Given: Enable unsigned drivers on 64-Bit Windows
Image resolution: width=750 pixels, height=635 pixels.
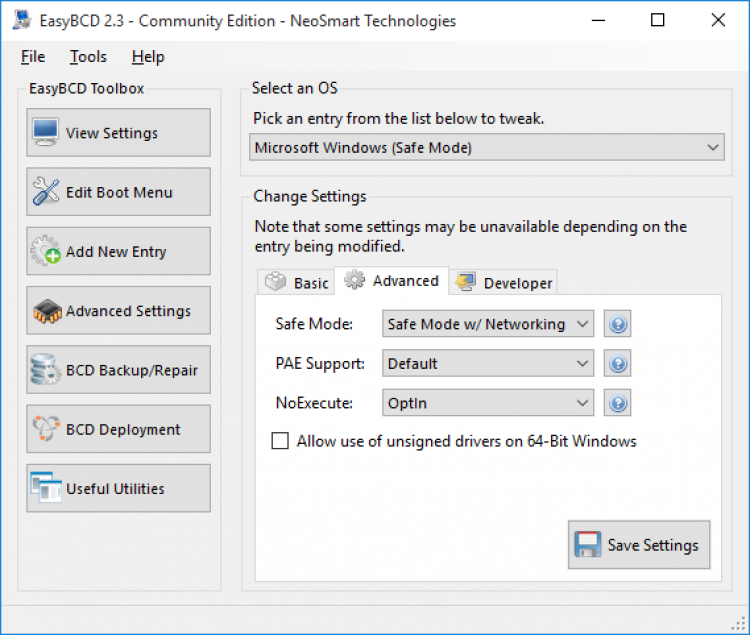Looking at the screenshot, I should coord(281,441).
